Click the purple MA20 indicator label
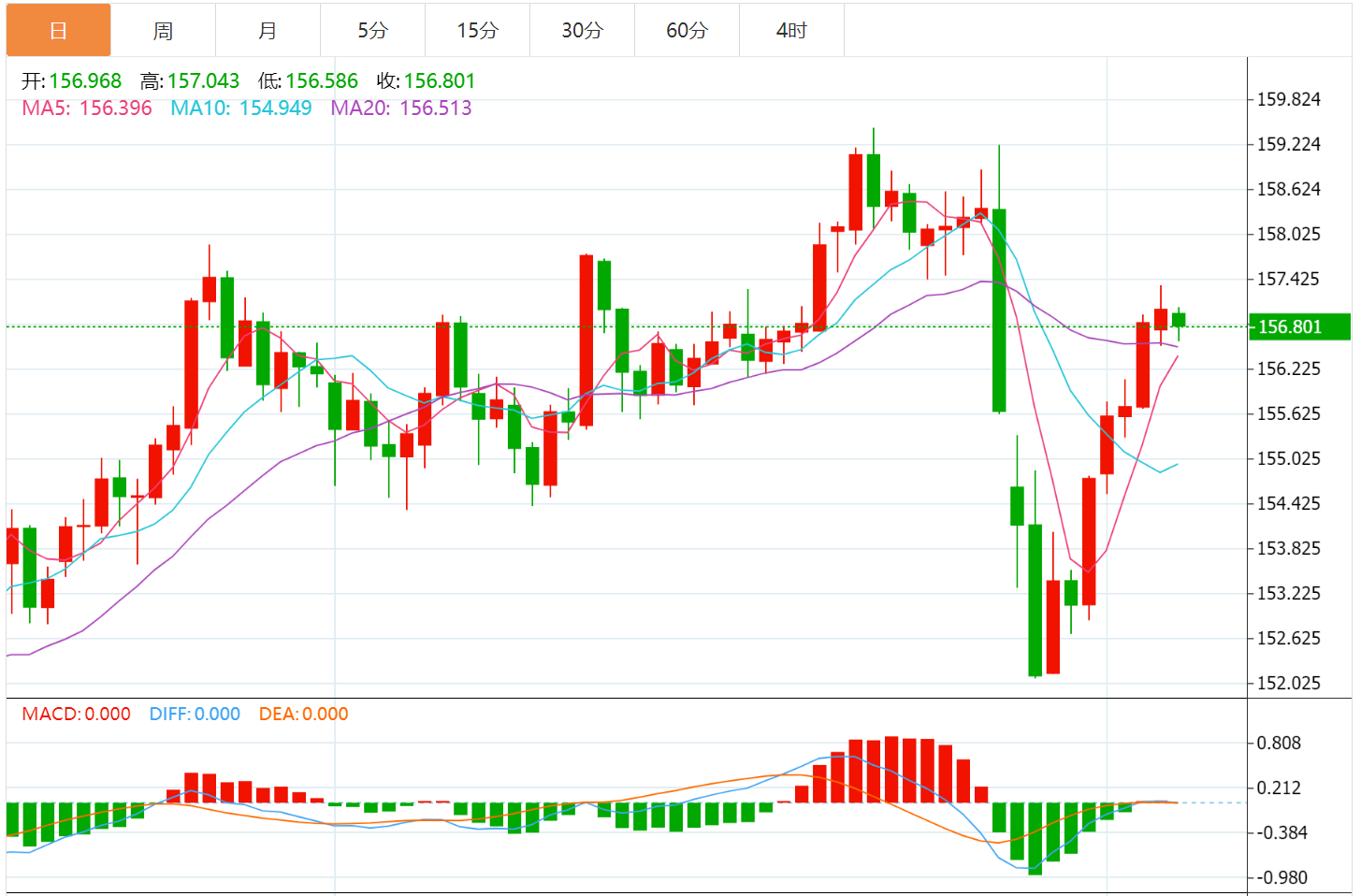 click(401, 108)
